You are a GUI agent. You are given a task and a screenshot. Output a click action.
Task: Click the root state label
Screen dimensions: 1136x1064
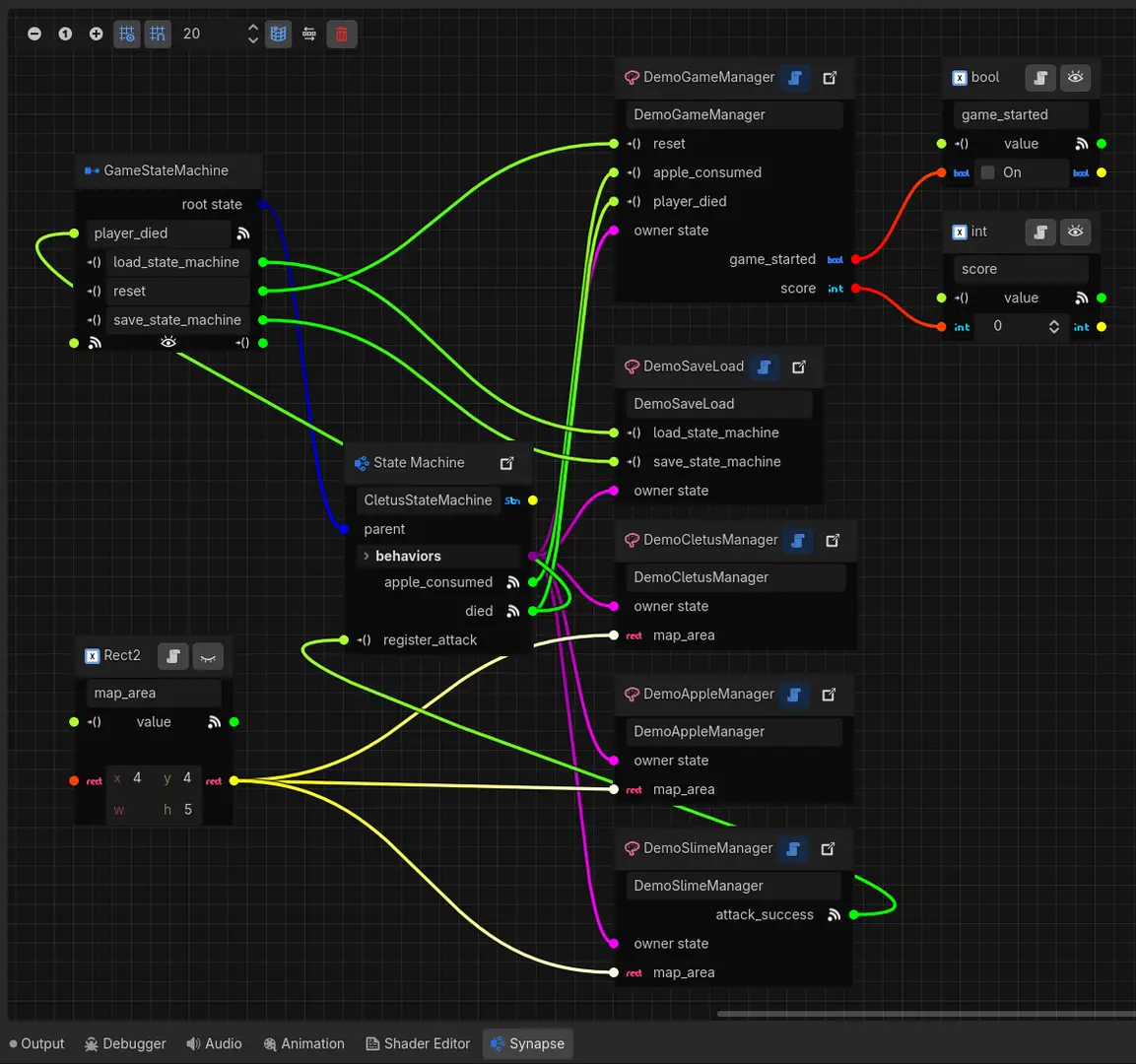point(212,204)
